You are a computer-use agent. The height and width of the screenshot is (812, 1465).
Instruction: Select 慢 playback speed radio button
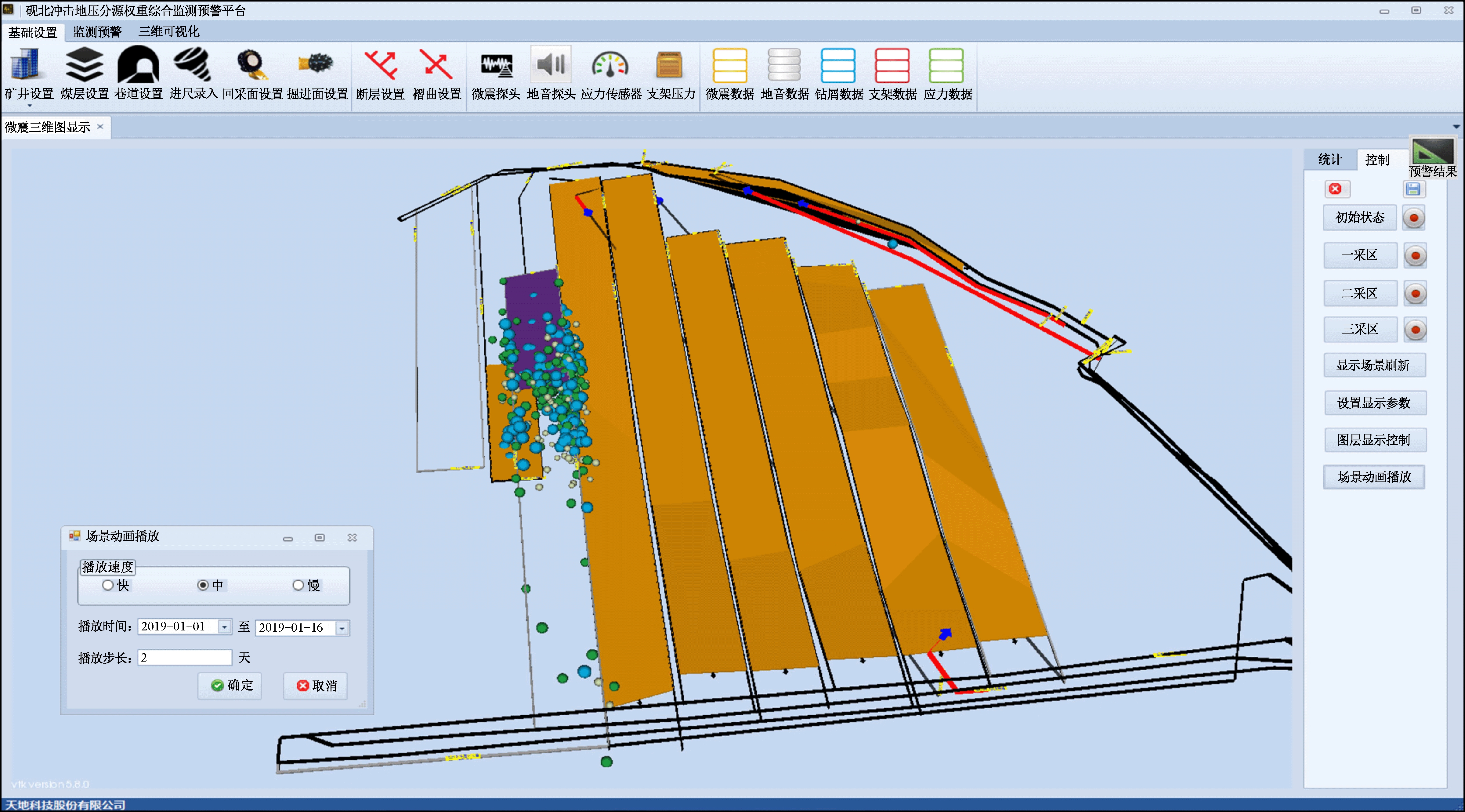click(298, 585)
